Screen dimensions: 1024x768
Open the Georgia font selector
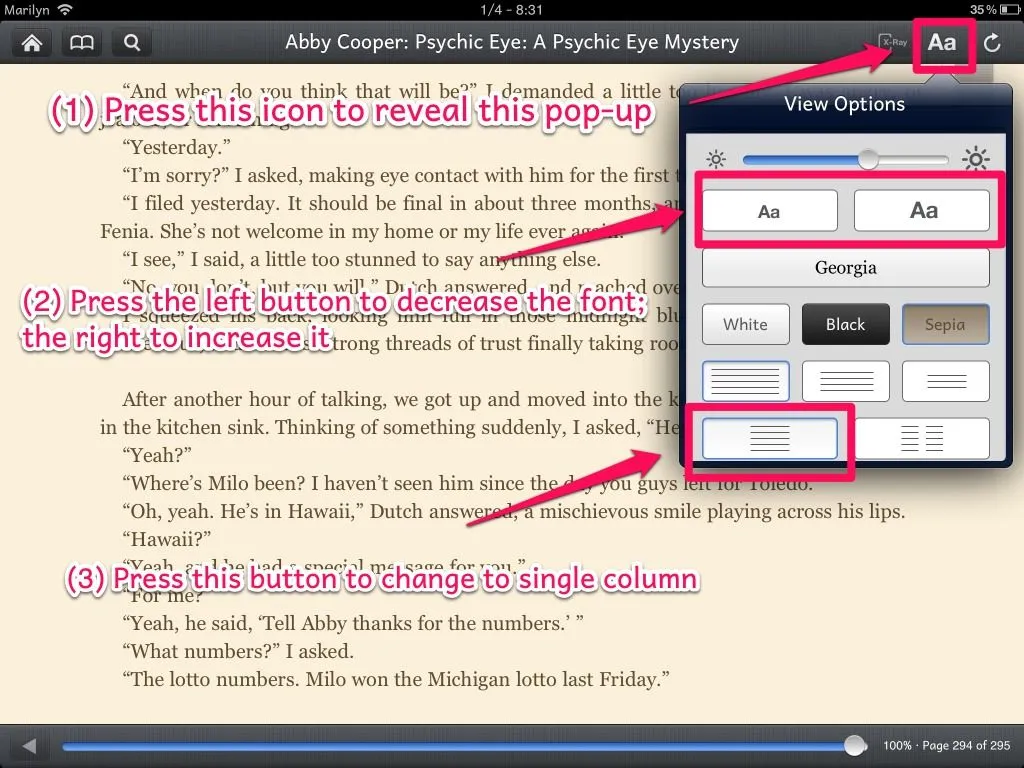pyautogui.click(x=845, y=268)
